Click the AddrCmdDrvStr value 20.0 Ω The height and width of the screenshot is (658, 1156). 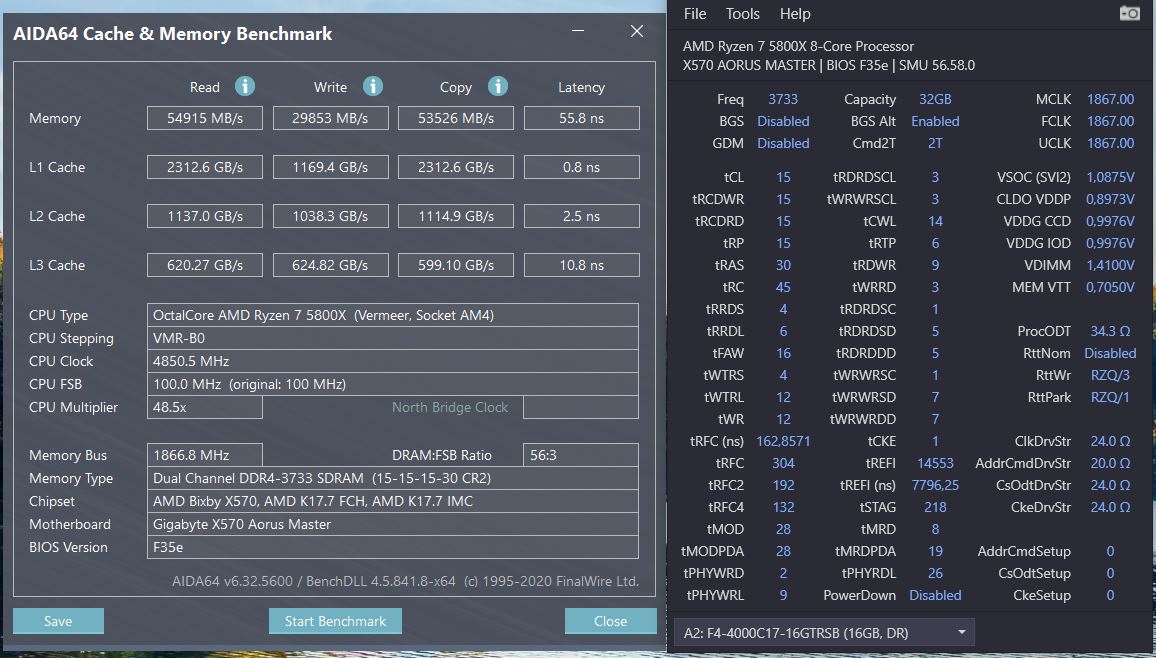click(1110, 463)
